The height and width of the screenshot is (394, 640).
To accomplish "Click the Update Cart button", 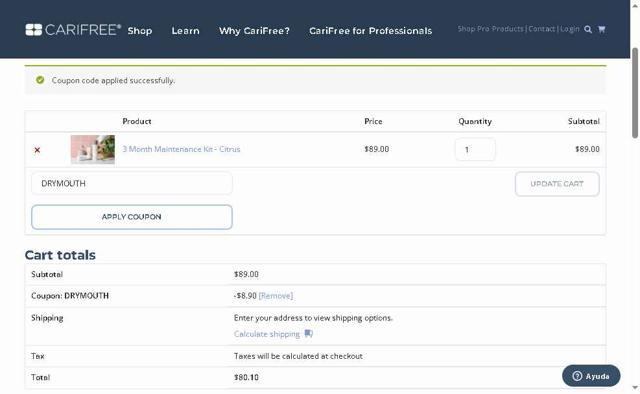I will tap(557, 184).
